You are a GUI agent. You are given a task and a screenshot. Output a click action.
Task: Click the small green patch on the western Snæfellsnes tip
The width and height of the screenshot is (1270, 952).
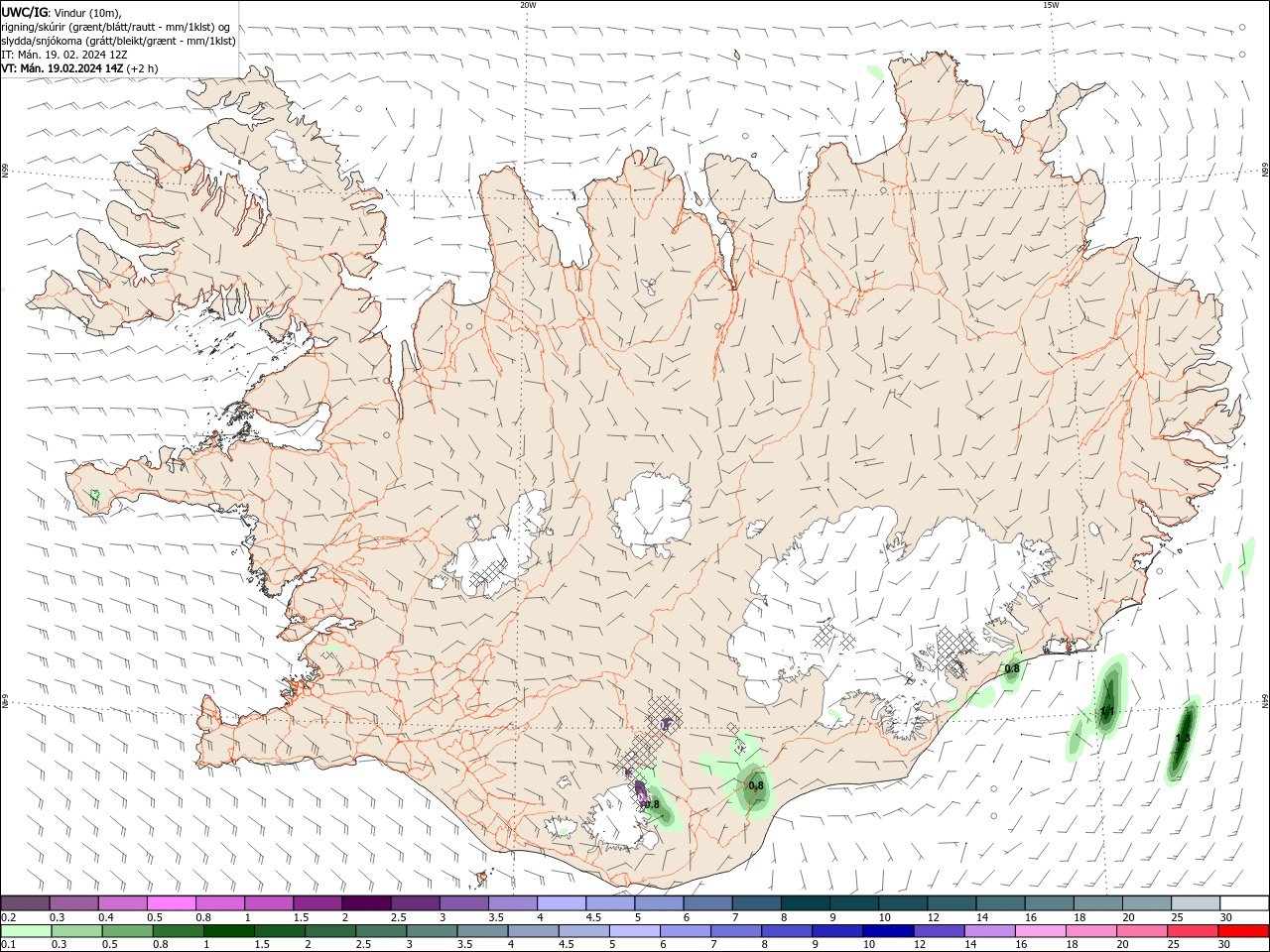point(95,494)
